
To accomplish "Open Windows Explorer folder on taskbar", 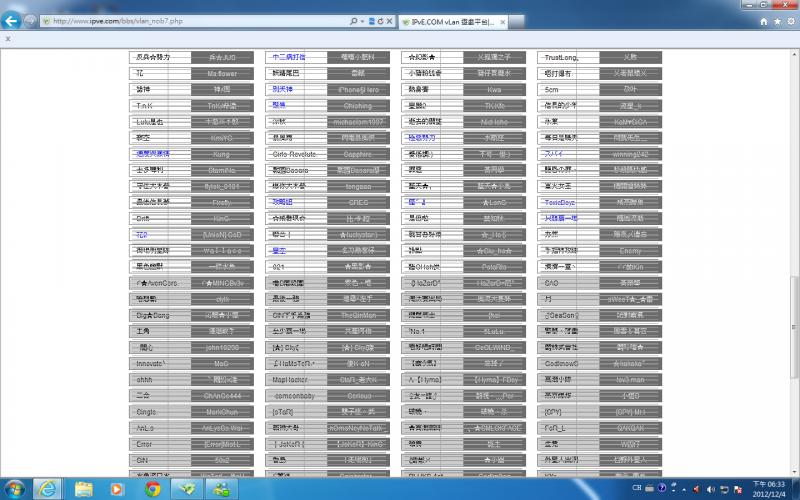I will (84, 489).
